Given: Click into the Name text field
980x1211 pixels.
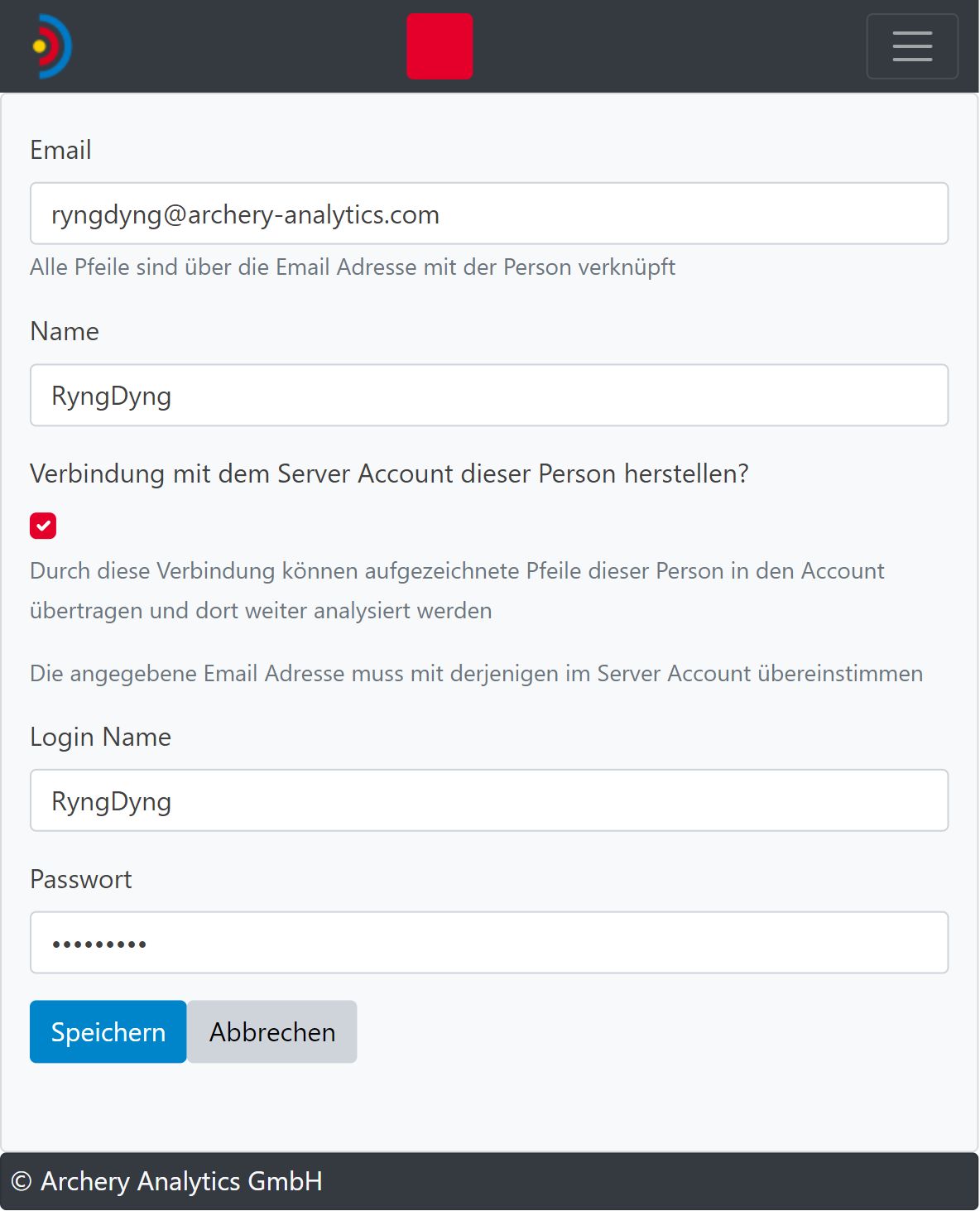Looking at the screenshot, I should [488, 396].
